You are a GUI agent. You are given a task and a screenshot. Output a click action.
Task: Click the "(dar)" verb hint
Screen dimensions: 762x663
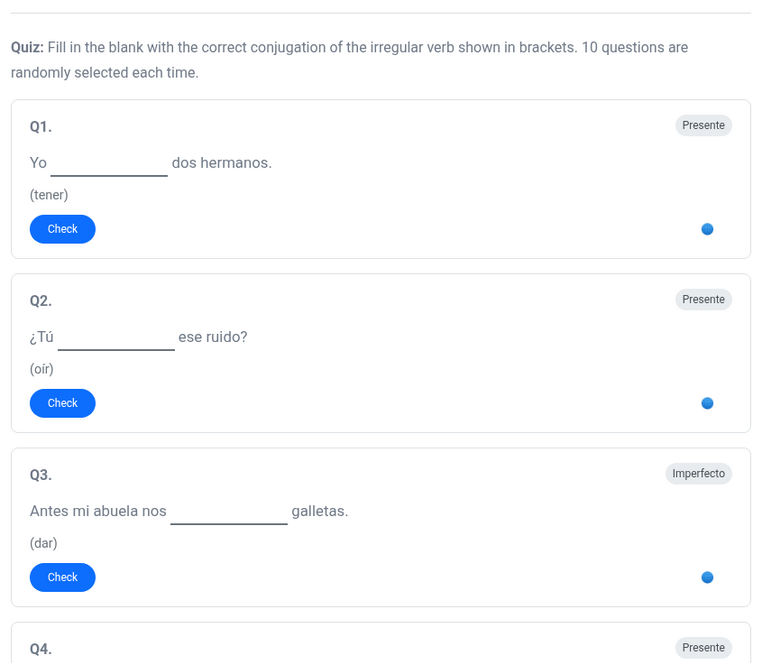pos(44,543)
